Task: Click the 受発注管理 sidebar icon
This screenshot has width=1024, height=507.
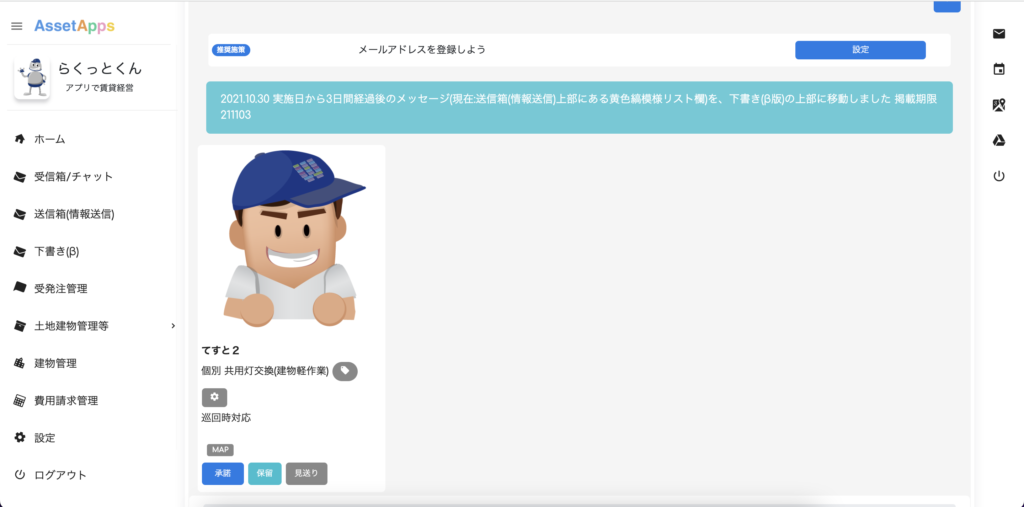Action: 20,287
